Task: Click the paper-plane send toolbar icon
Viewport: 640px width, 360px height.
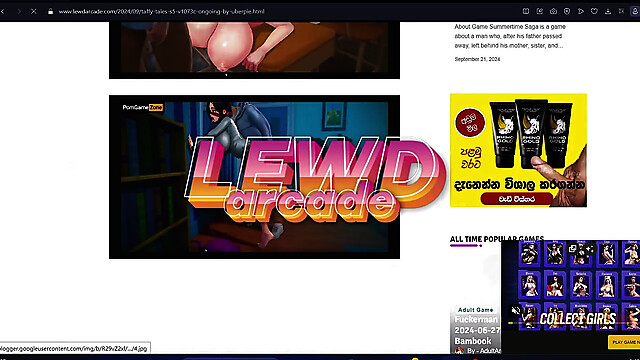Action: [580, 11]
